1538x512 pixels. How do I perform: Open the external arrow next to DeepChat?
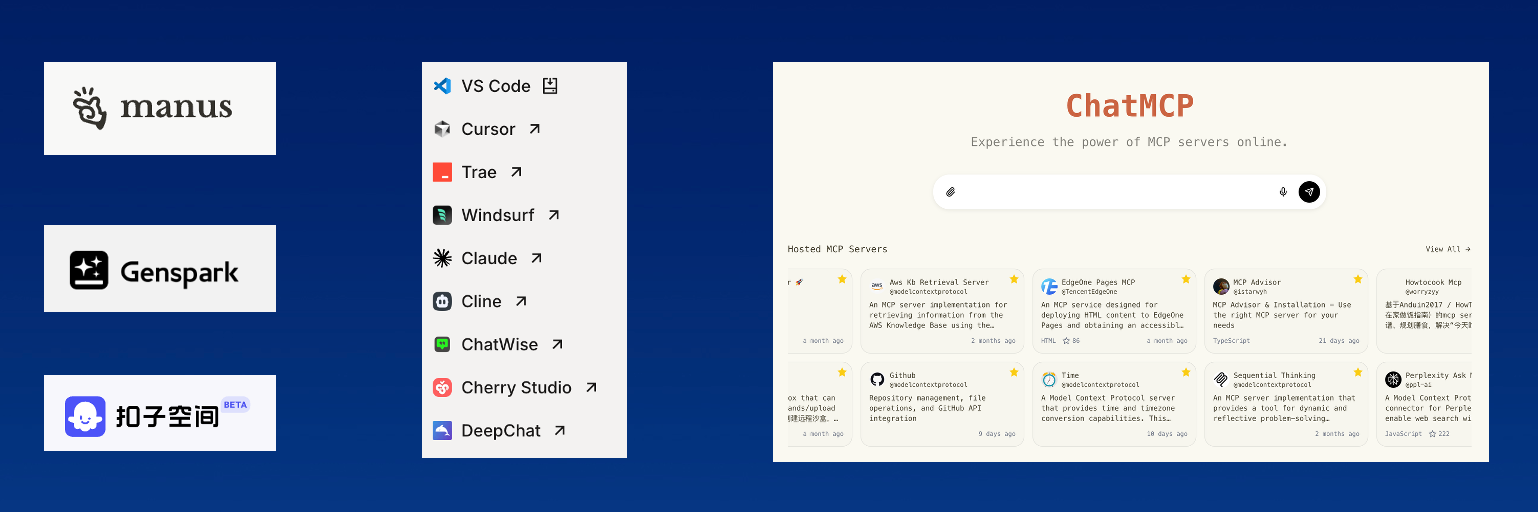[x=560, y=430]
